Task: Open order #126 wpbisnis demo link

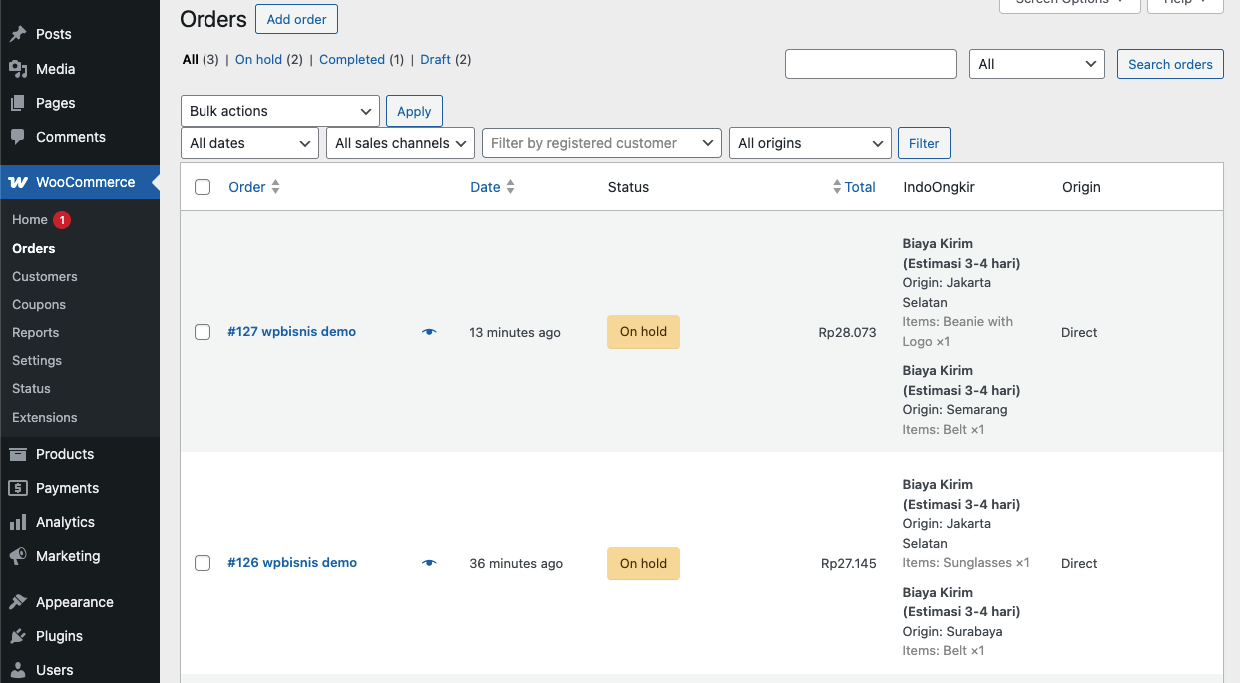Action: coord(292,563)
